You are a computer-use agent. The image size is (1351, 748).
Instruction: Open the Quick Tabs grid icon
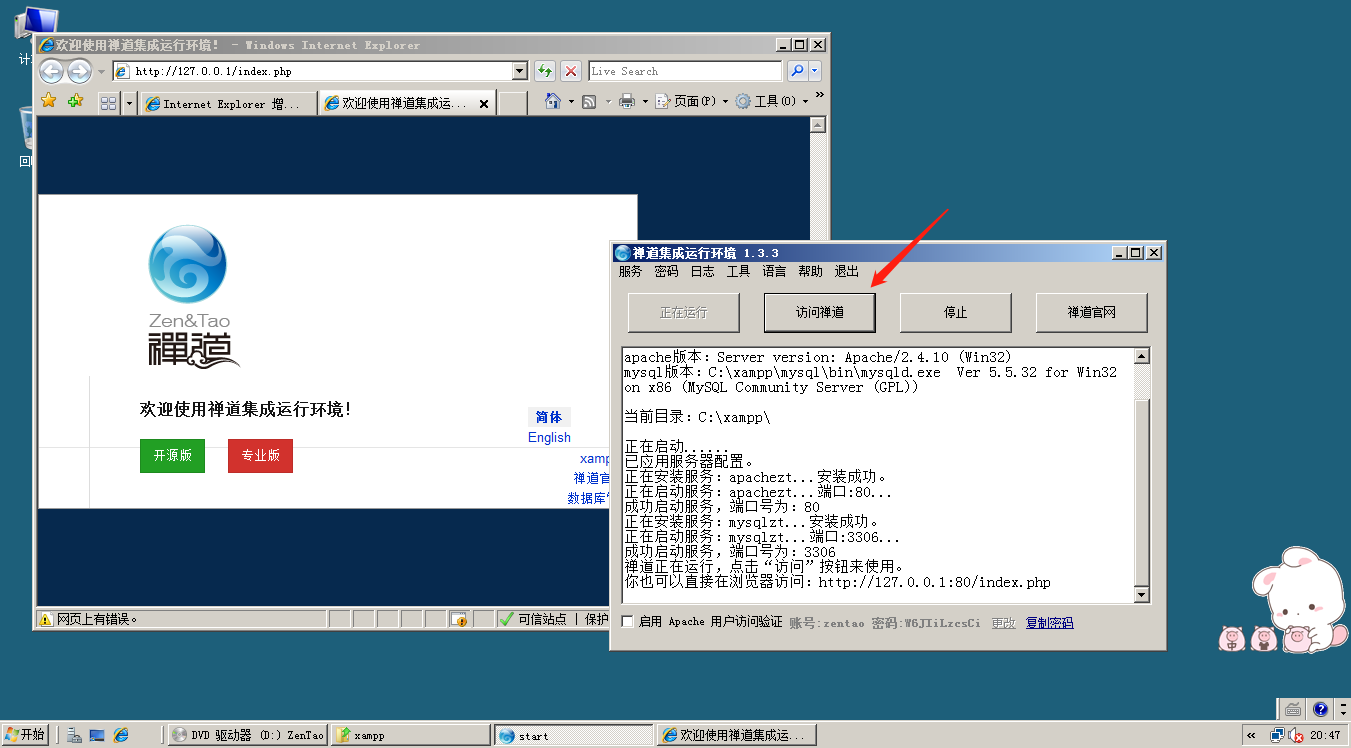pyautogui.click(x=109, y=103)
